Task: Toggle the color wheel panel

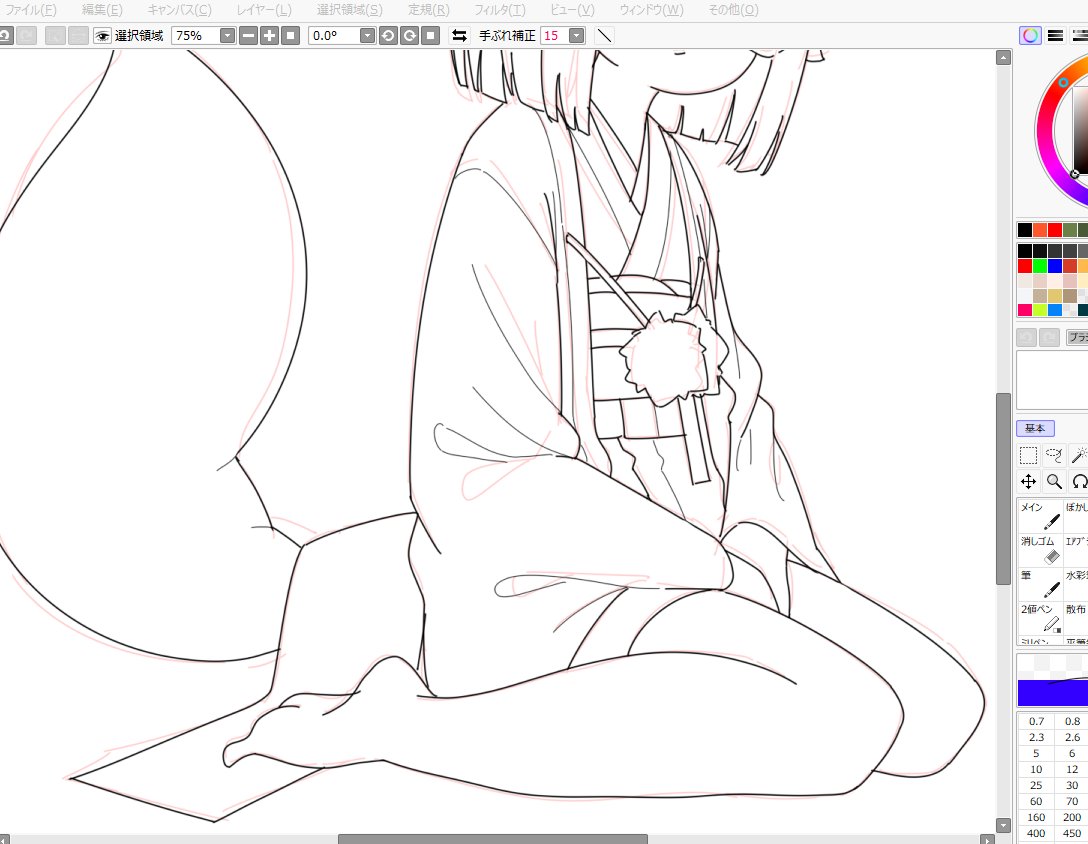Action: 1030,36
